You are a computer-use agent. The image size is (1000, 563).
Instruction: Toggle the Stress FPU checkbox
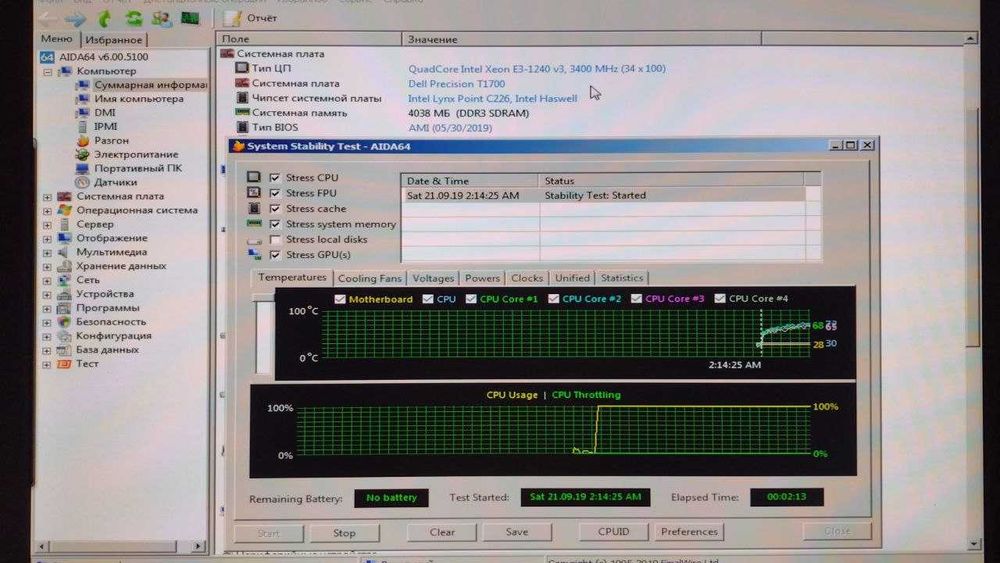tap(275, 193)
